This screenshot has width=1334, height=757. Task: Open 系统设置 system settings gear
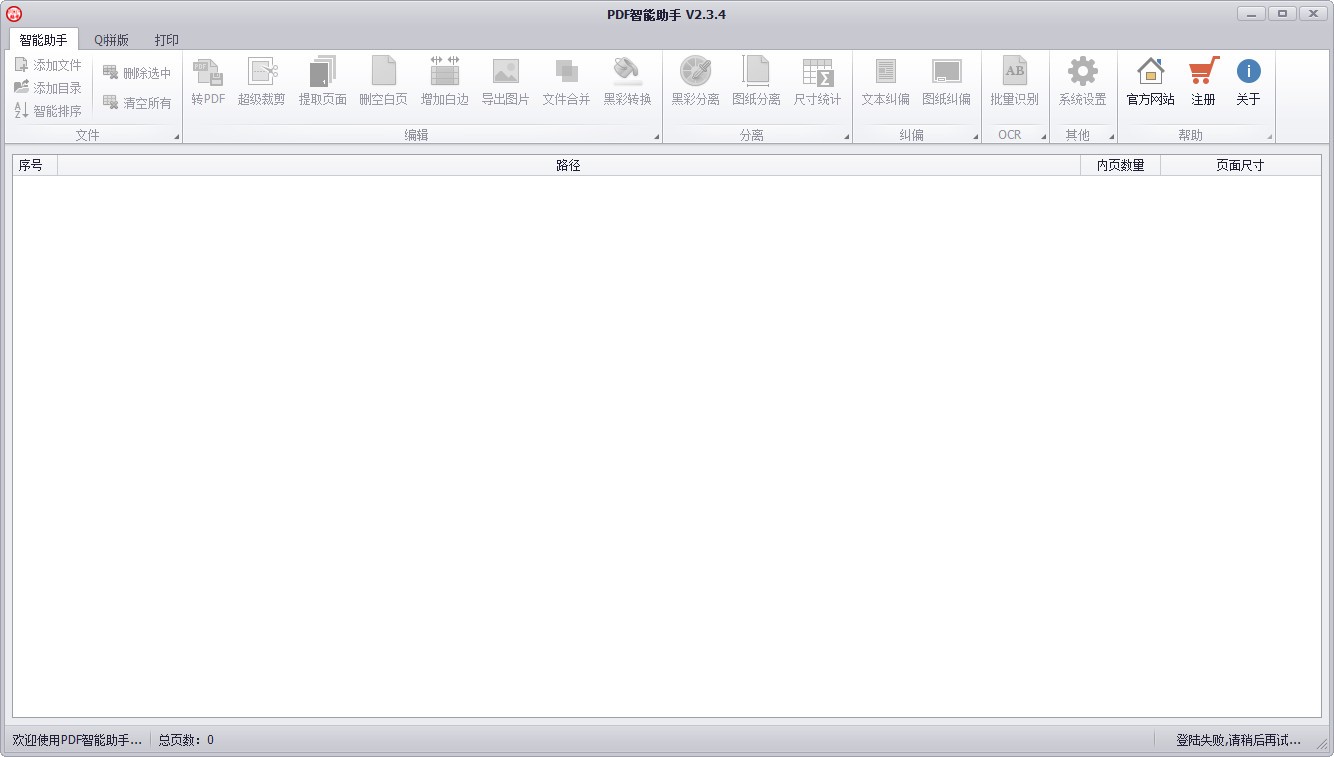(x=1082, y=71)
